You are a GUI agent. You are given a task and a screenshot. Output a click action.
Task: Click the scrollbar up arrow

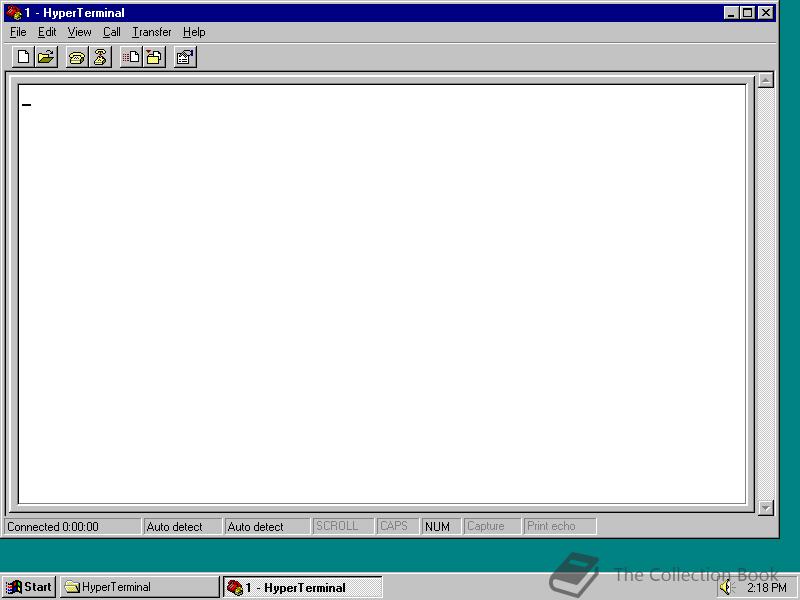pos(766,80)
